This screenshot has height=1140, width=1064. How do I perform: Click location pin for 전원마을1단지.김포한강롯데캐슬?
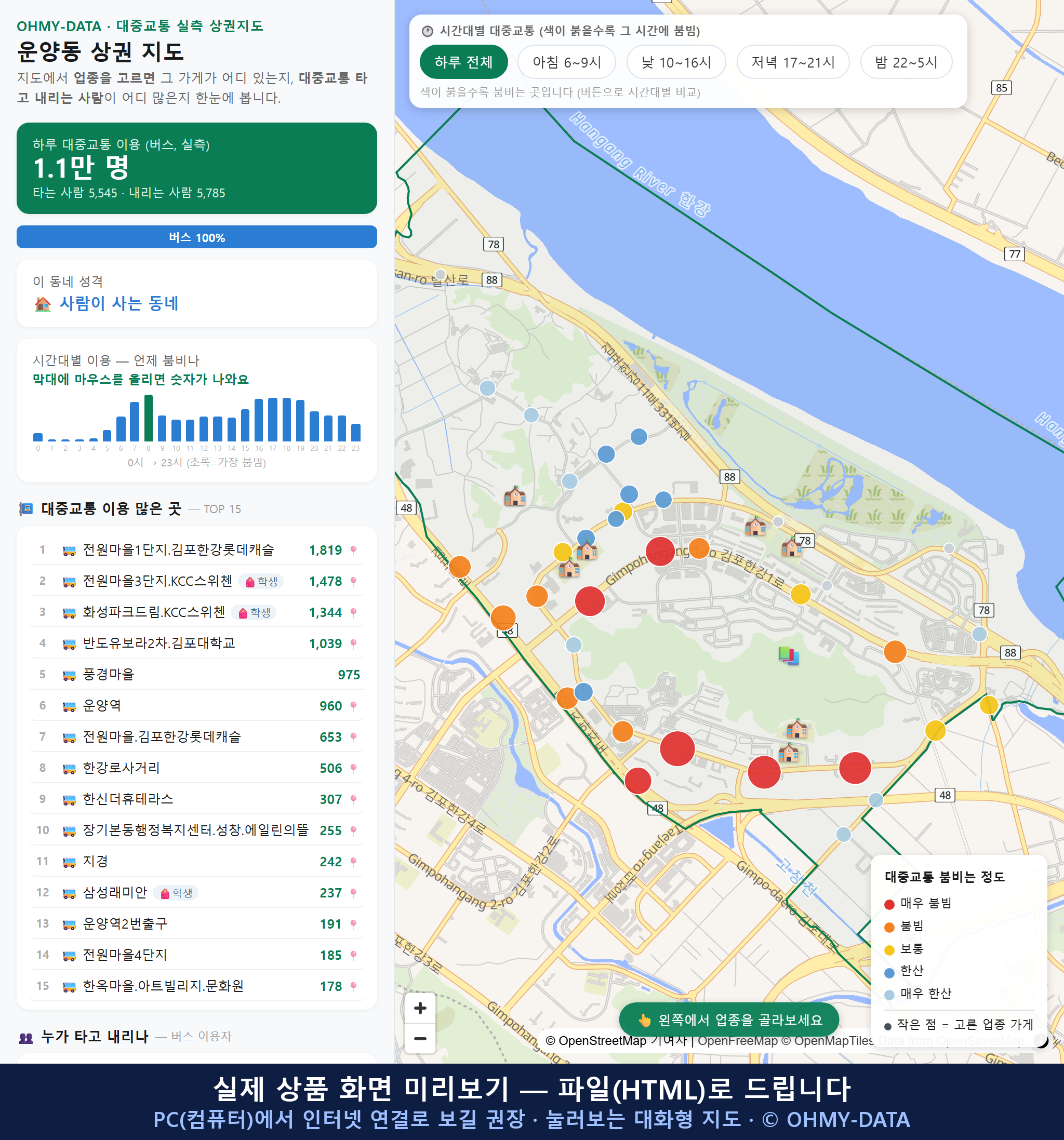(x=353, y=551)
